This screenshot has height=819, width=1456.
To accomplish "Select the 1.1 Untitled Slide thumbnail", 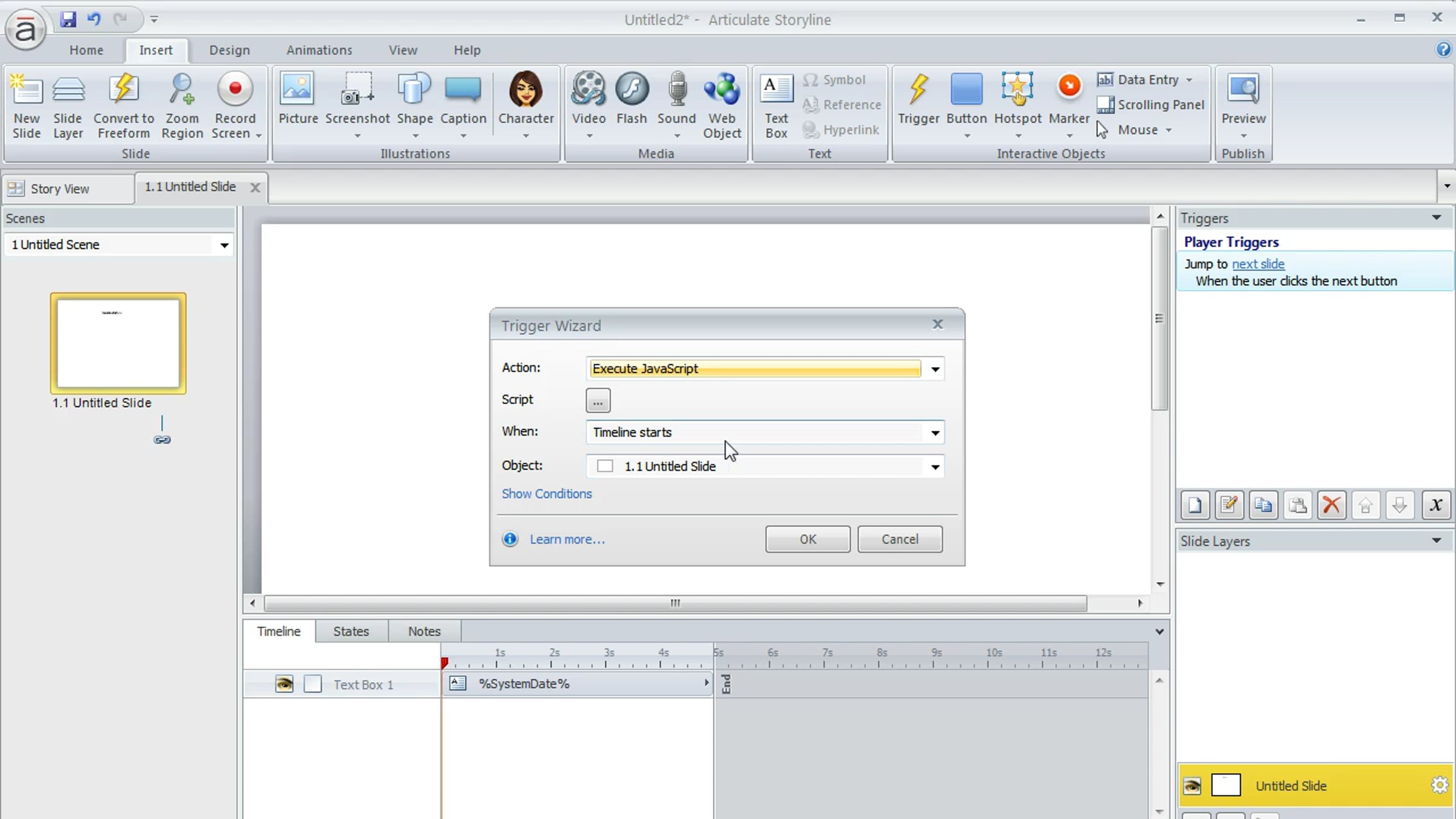I will 118,343.
